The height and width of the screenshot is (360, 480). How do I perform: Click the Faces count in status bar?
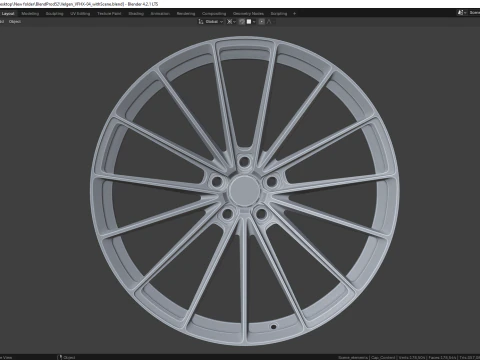pyautogui.click(x=442, y=357)
